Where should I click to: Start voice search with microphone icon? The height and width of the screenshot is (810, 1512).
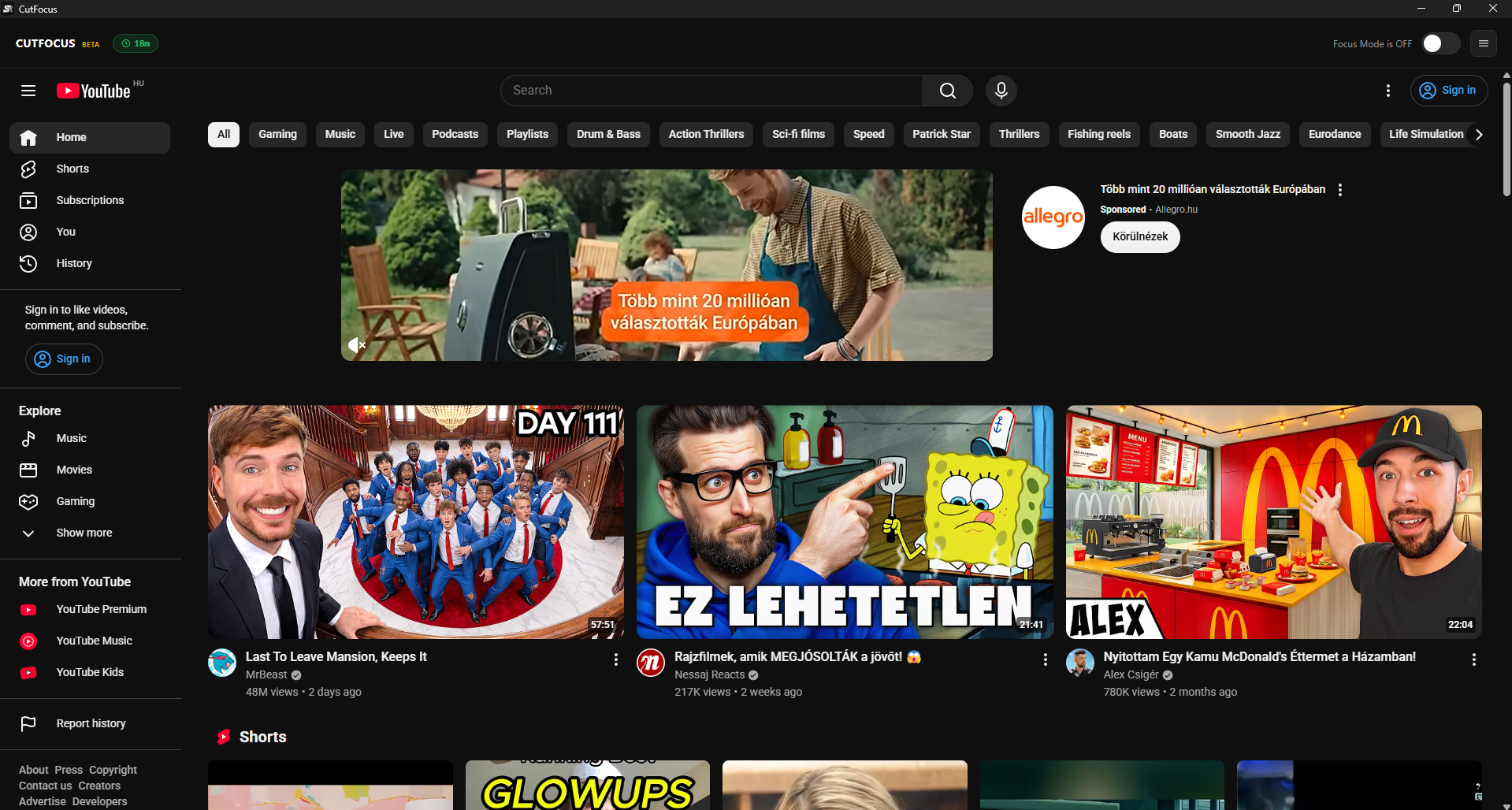tap(1001, 91)
